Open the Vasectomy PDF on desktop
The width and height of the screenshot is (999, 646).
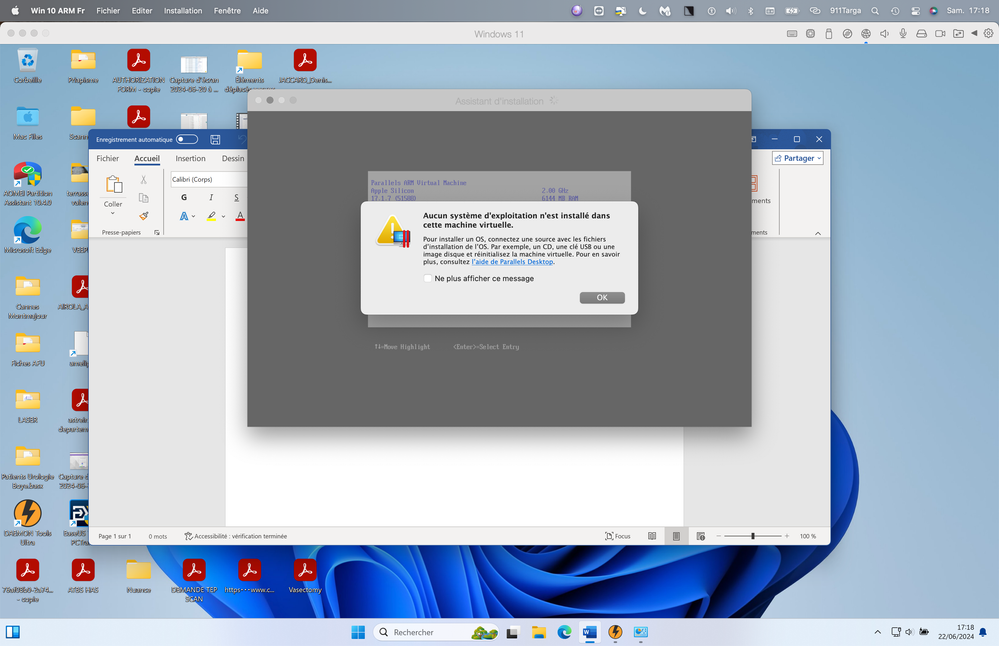(x=305, y=577)
